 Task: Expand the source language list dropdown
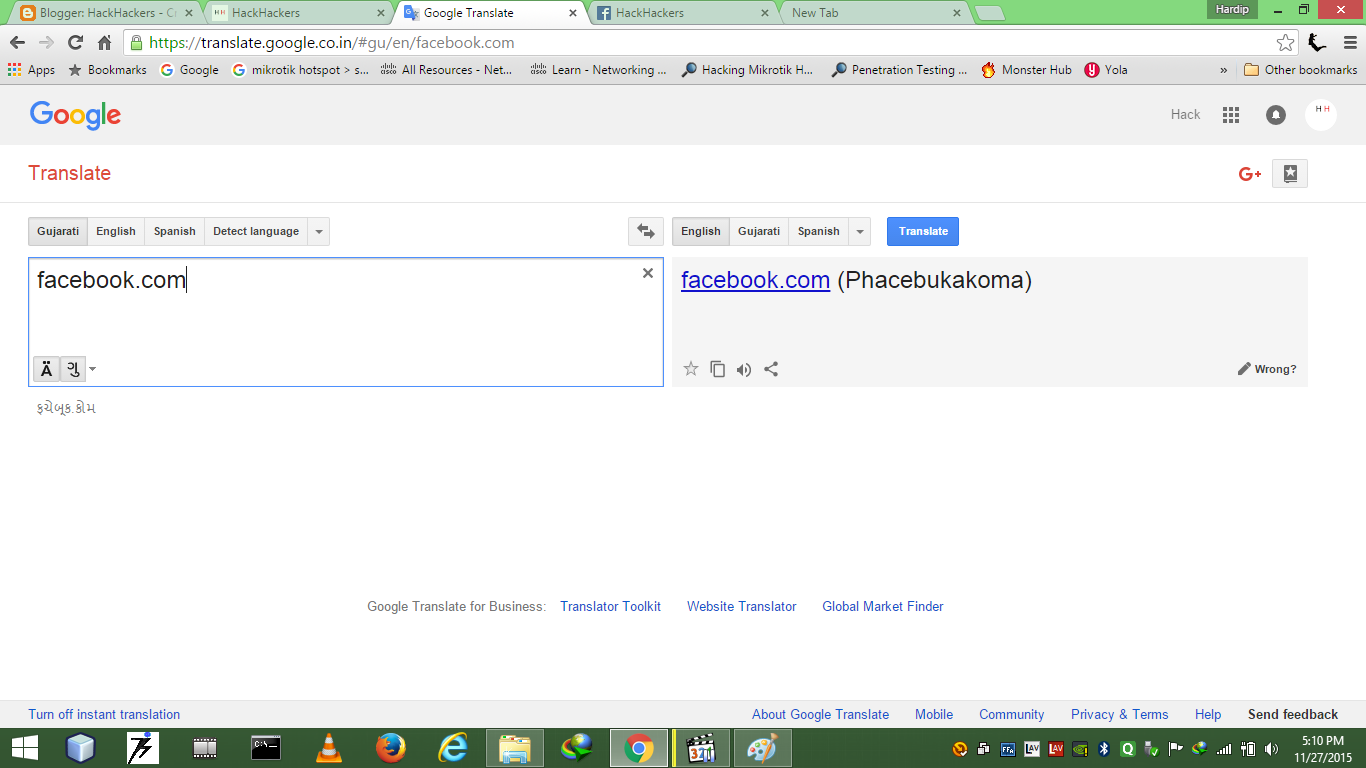point(319,231)
